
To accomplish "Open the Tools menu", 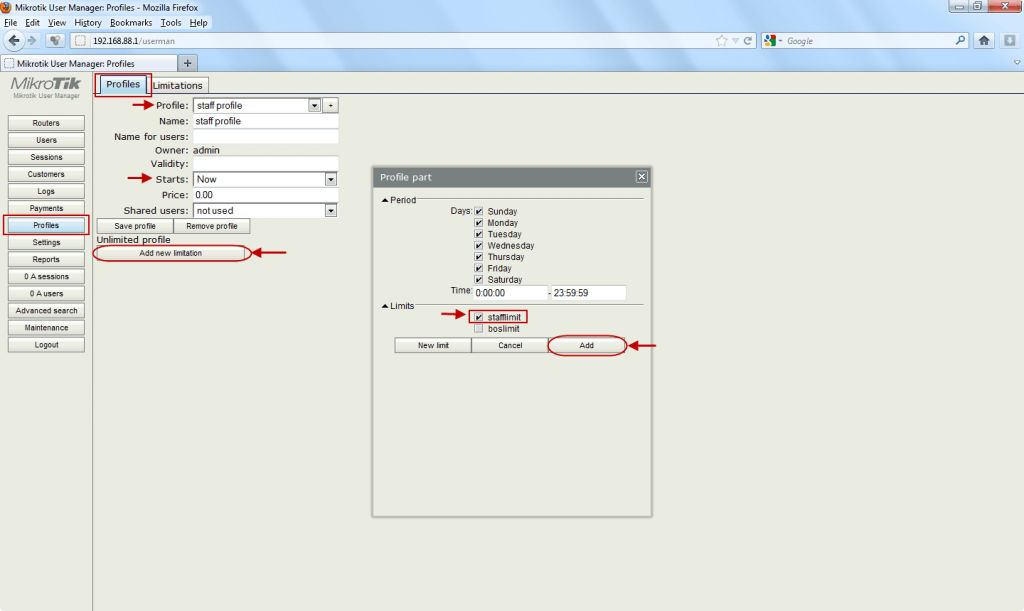I will [x=171, y=23].
